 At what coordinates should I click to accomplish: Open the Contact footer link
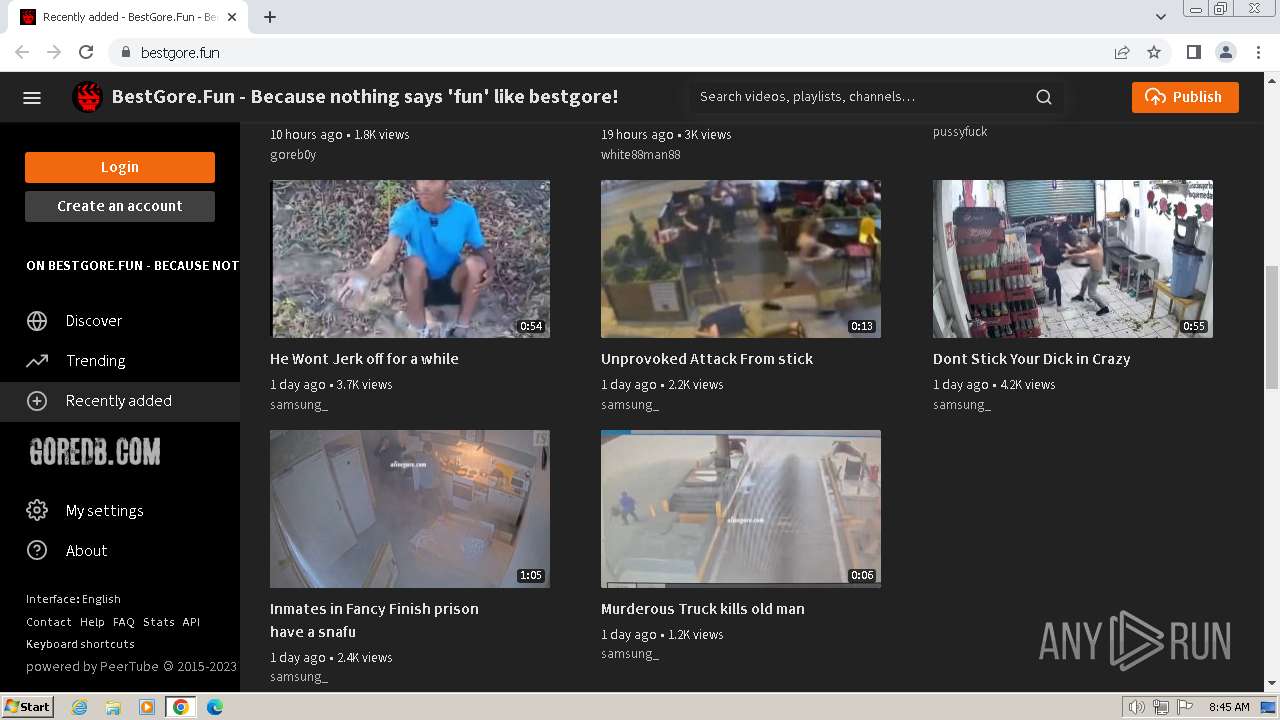point(48,622)
